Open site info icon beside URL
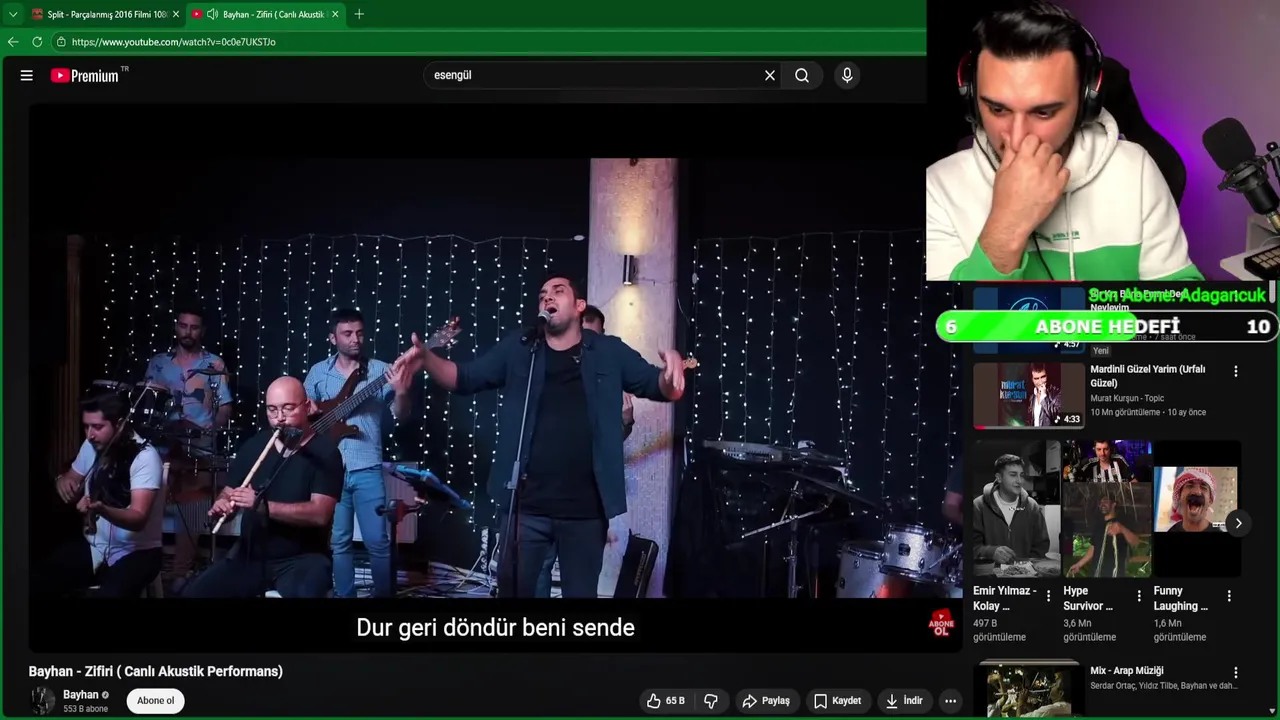The height and width of the screenshot is (720, 1280). pos(61,42)
